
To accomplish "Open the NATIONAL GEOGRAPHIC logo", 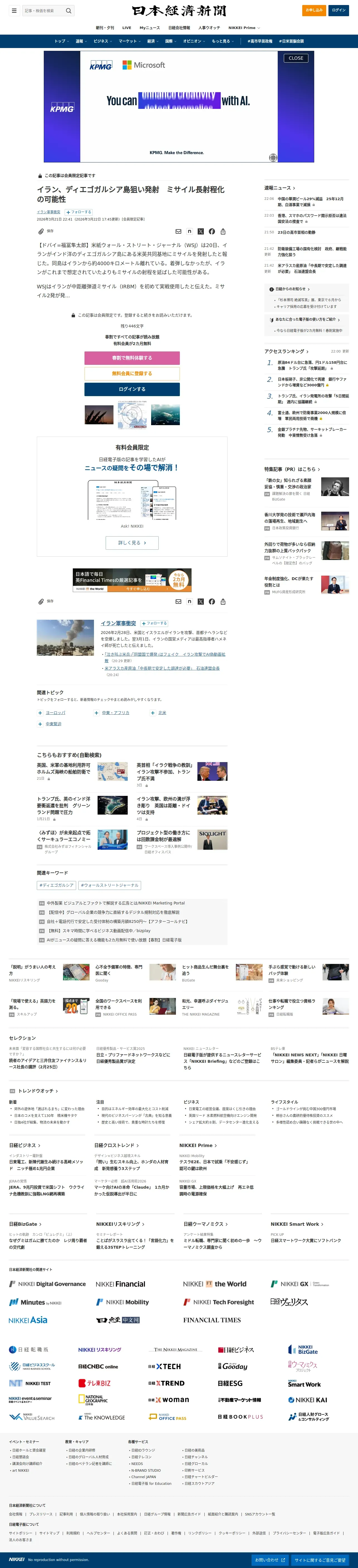I will pos(93,1399).
